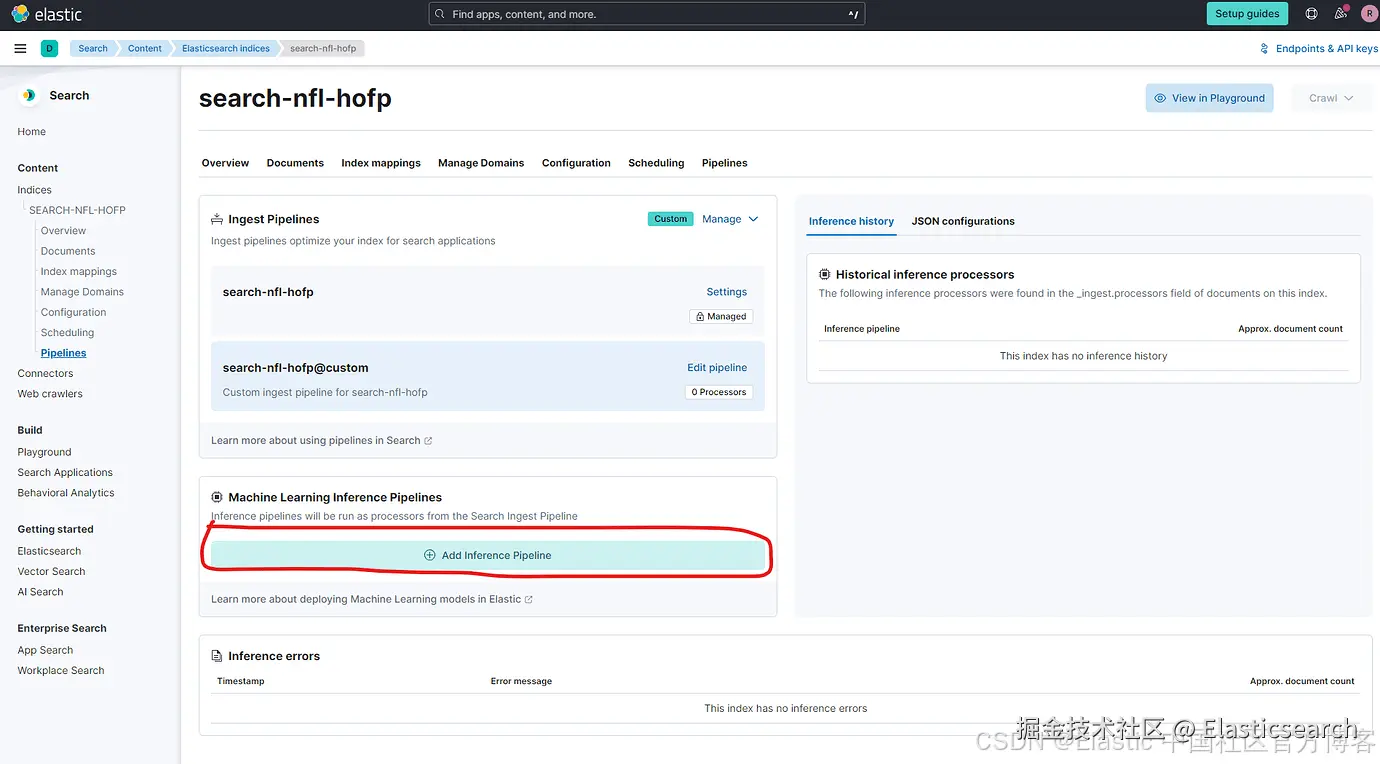Viewport: 1380px width, 764px height.
Task: Open Manage Domains in sidebar tree
Action: click(x=82, y=292)
